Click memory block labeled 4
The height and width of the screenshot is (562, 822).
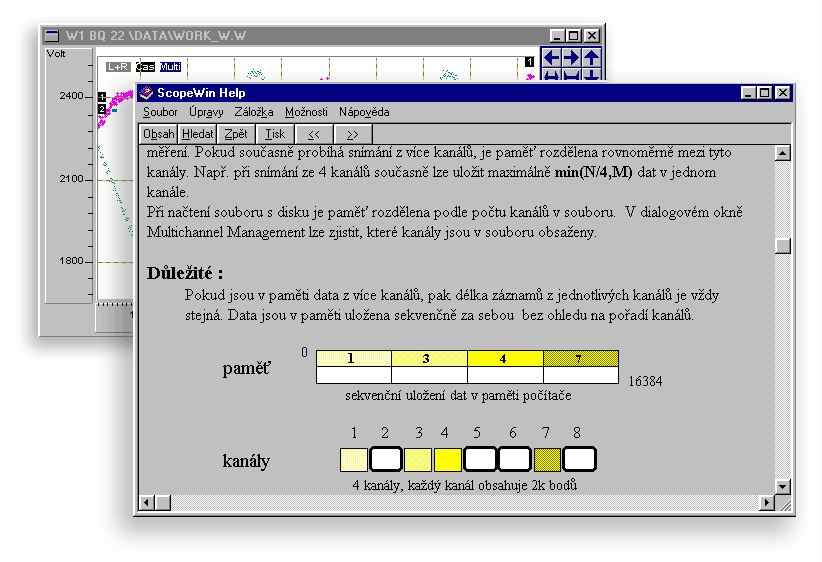coord(505,359)
